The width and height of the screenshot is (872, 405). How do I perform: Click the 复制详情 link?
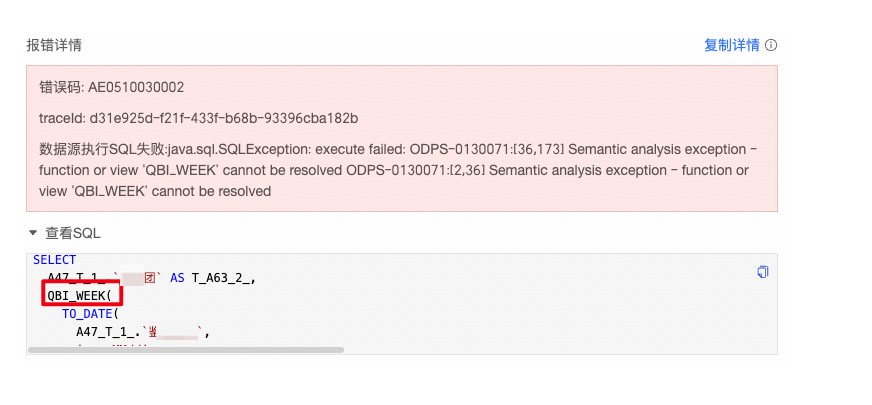[x=731, y=45]
